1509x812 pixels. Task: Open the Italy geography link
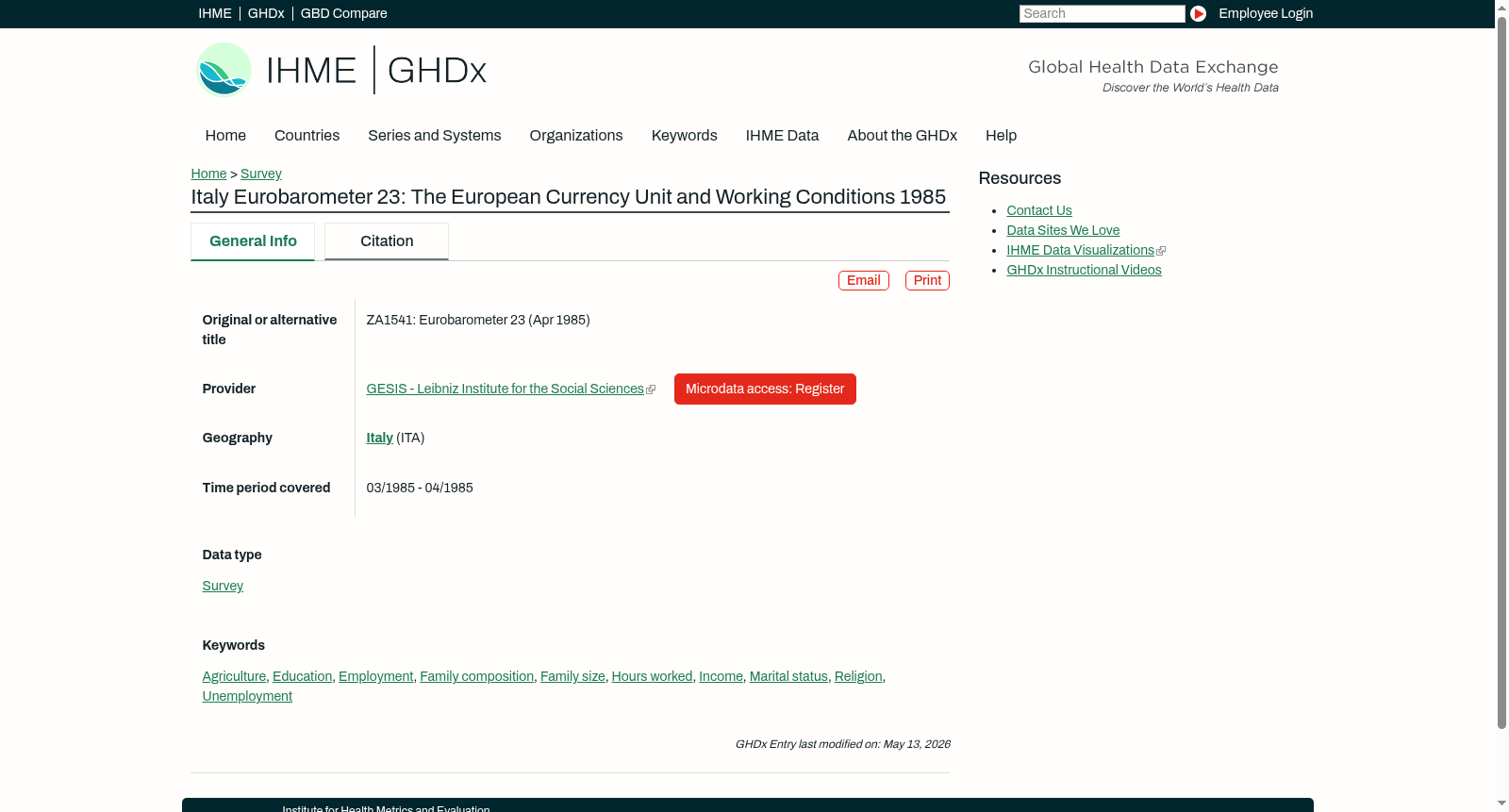click(x=379, y=438)
